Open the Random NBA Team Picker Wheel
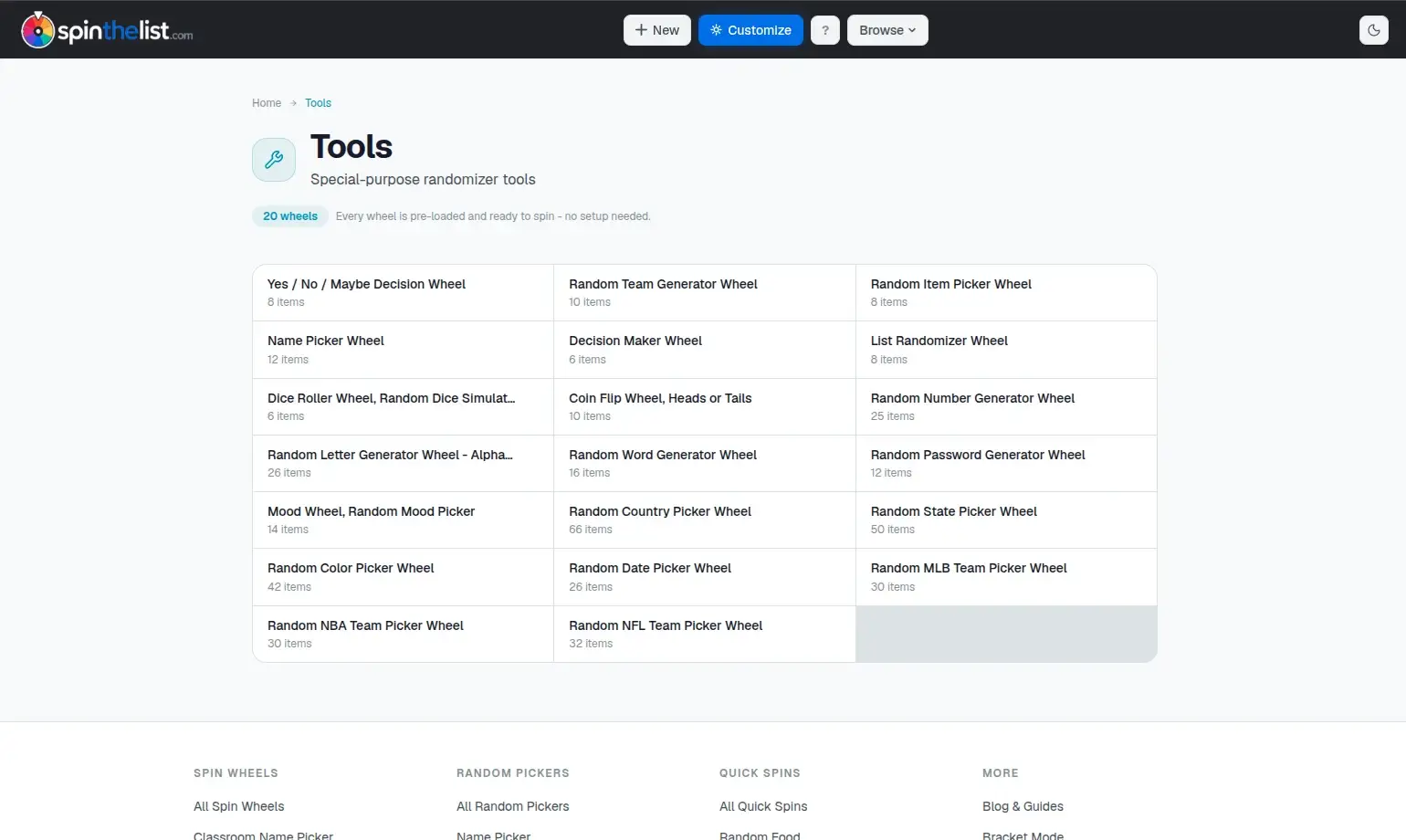Image resolution: width=1406 pixels, height=840 pixels. pyautogui.click(x=403, y=635)
